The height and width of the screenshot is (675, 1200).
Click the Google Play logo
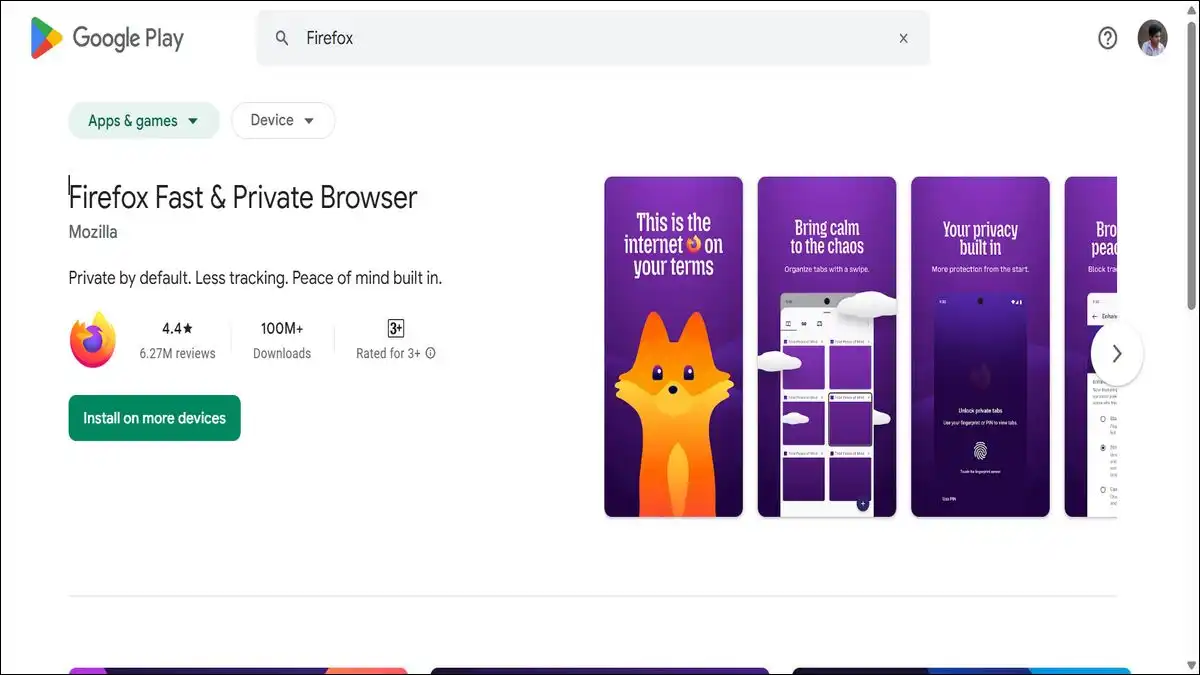108,38
